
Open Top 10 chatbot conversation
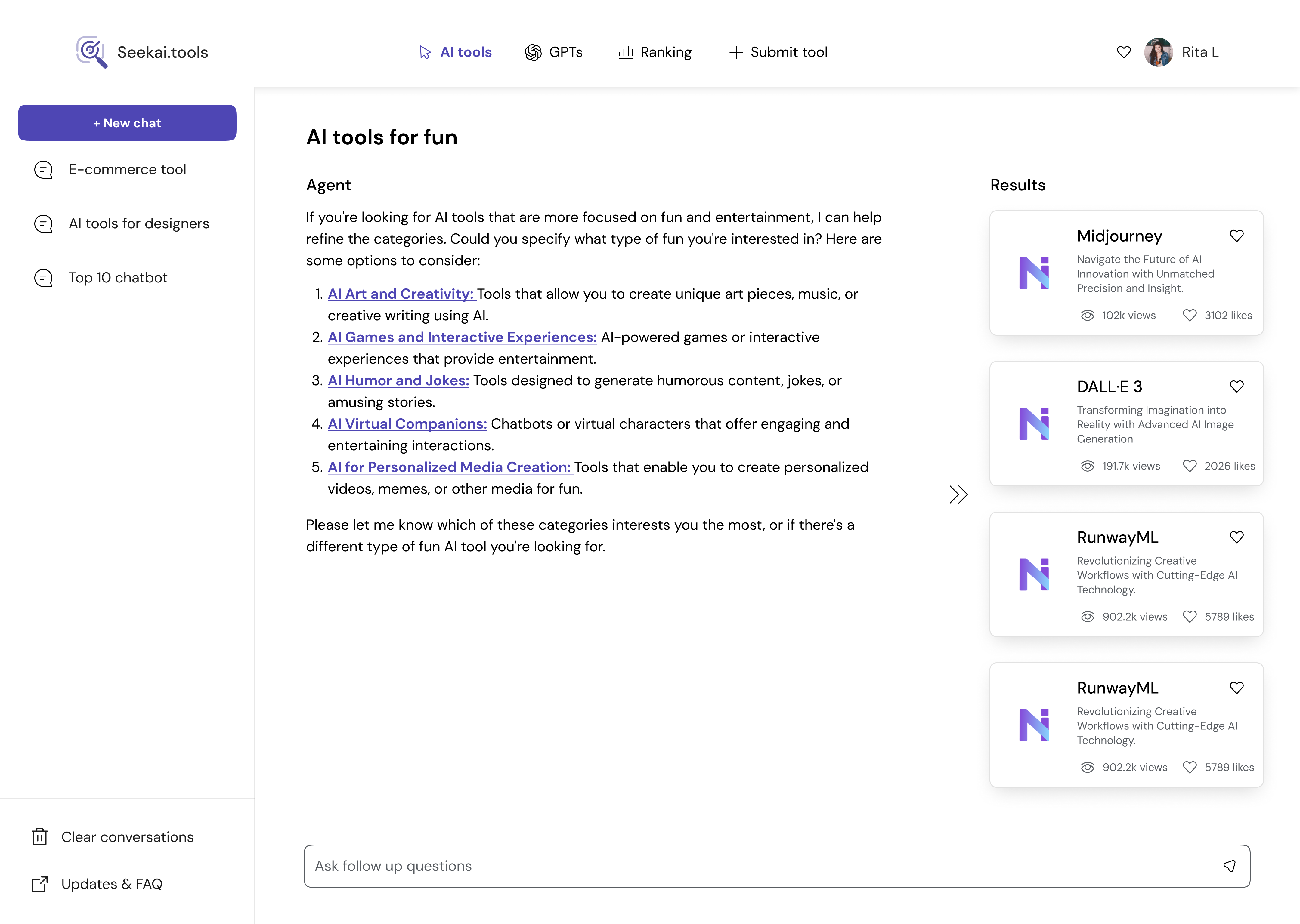coord(118,278)
